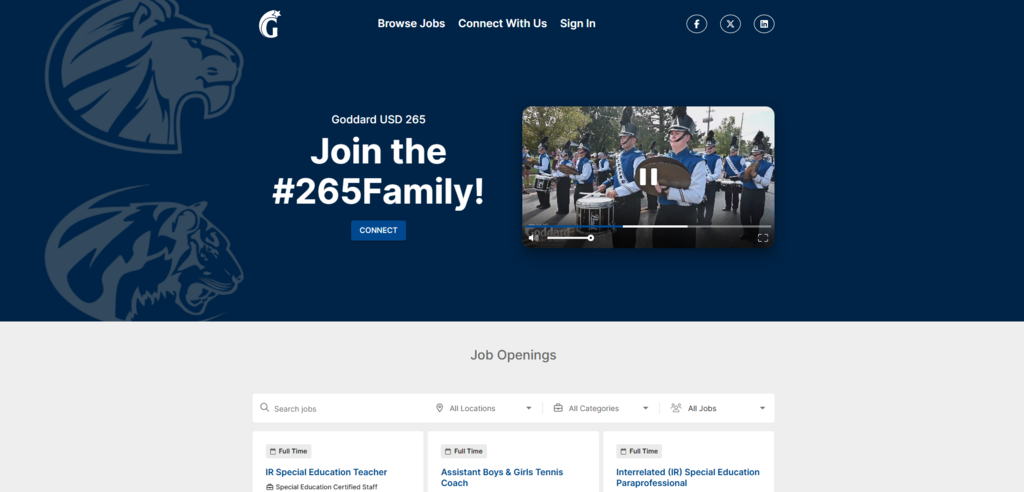Click the briefcase categories icon
This screenshot has width=1024, height=492.
(x=558, y=408)
